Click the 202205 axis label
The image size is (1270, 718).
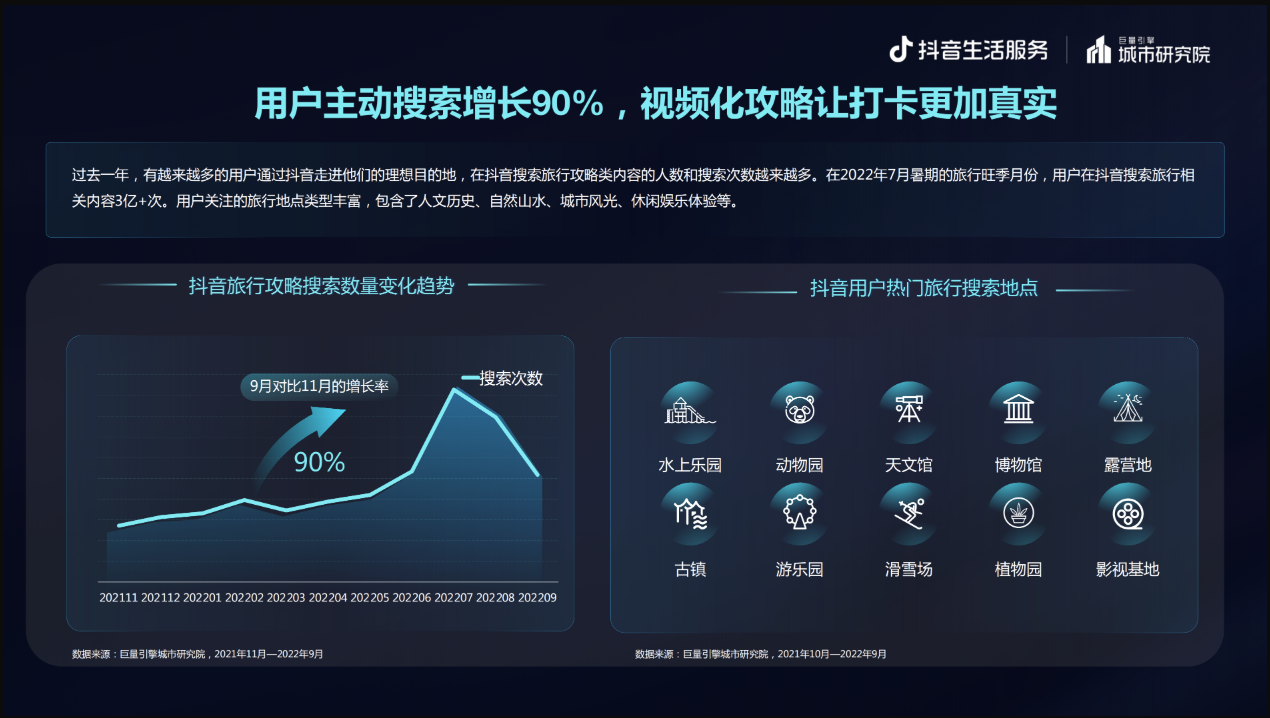370,597
